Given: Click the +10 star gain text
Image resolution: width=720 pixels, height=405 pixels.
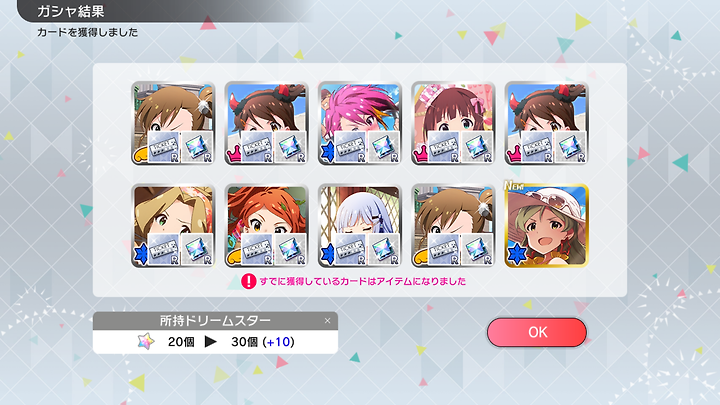Looking at the screenshot, I should pos(278,342).
